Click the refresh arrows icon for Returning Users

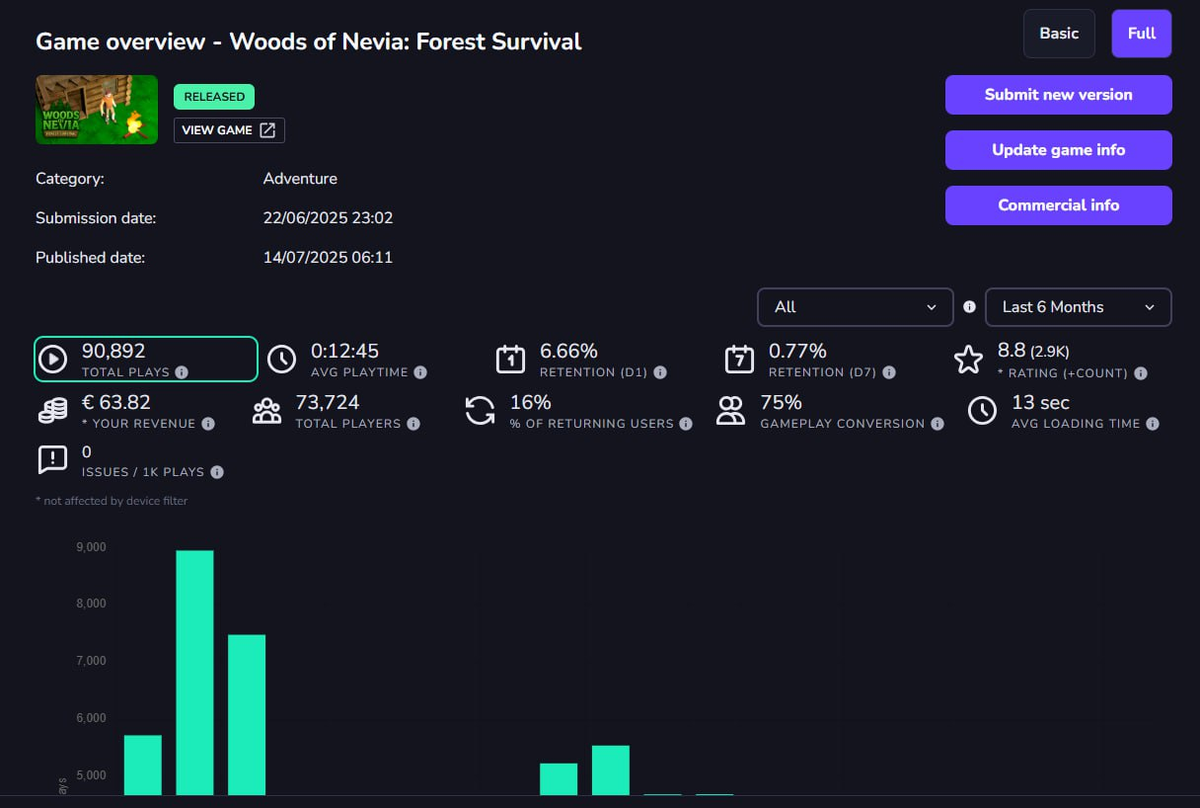[x=480, y=411]
